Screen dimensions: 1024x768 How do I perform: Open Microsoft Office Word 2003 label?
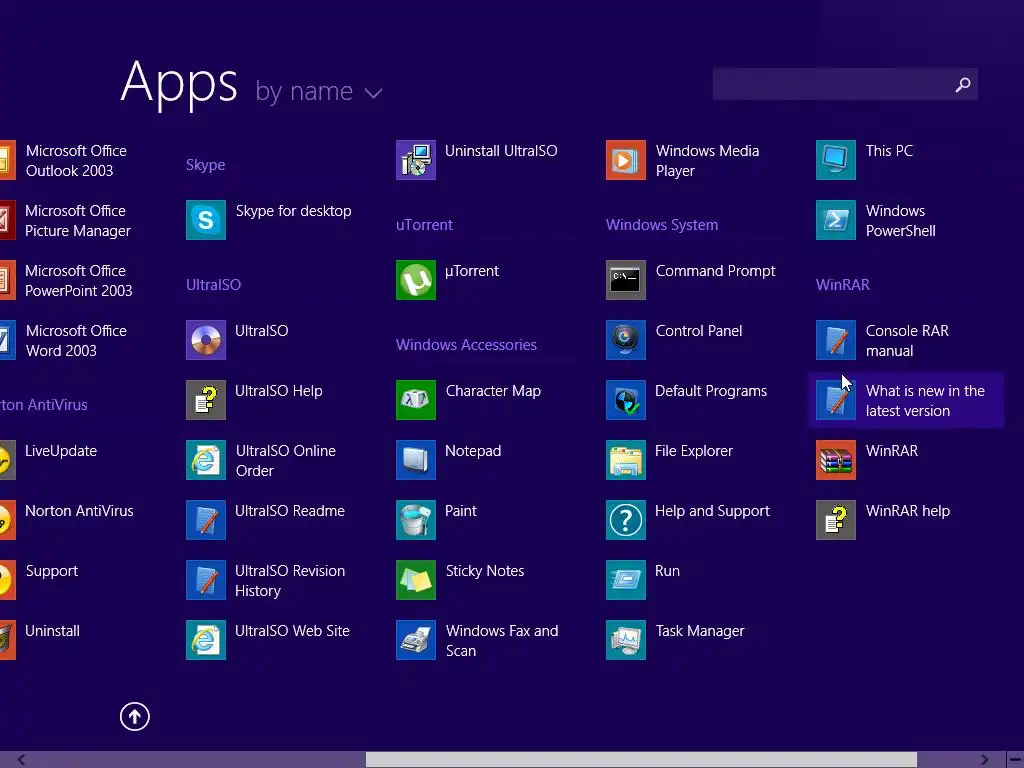76,341
